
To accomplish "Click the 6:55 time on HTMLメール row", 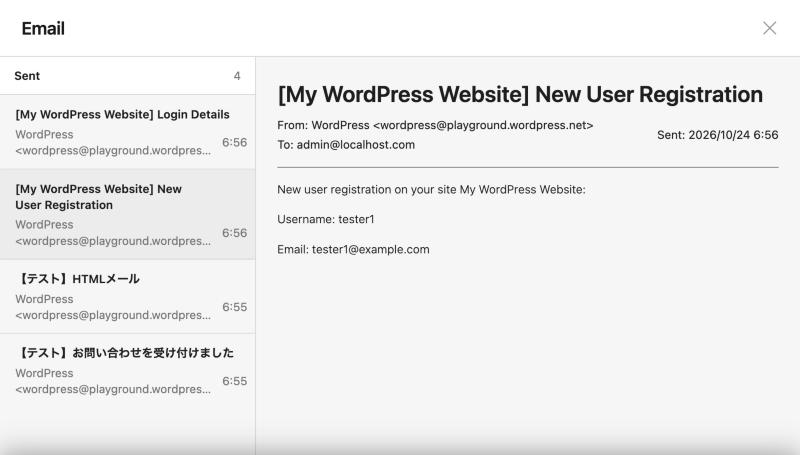I will click(x=235, y=307).
